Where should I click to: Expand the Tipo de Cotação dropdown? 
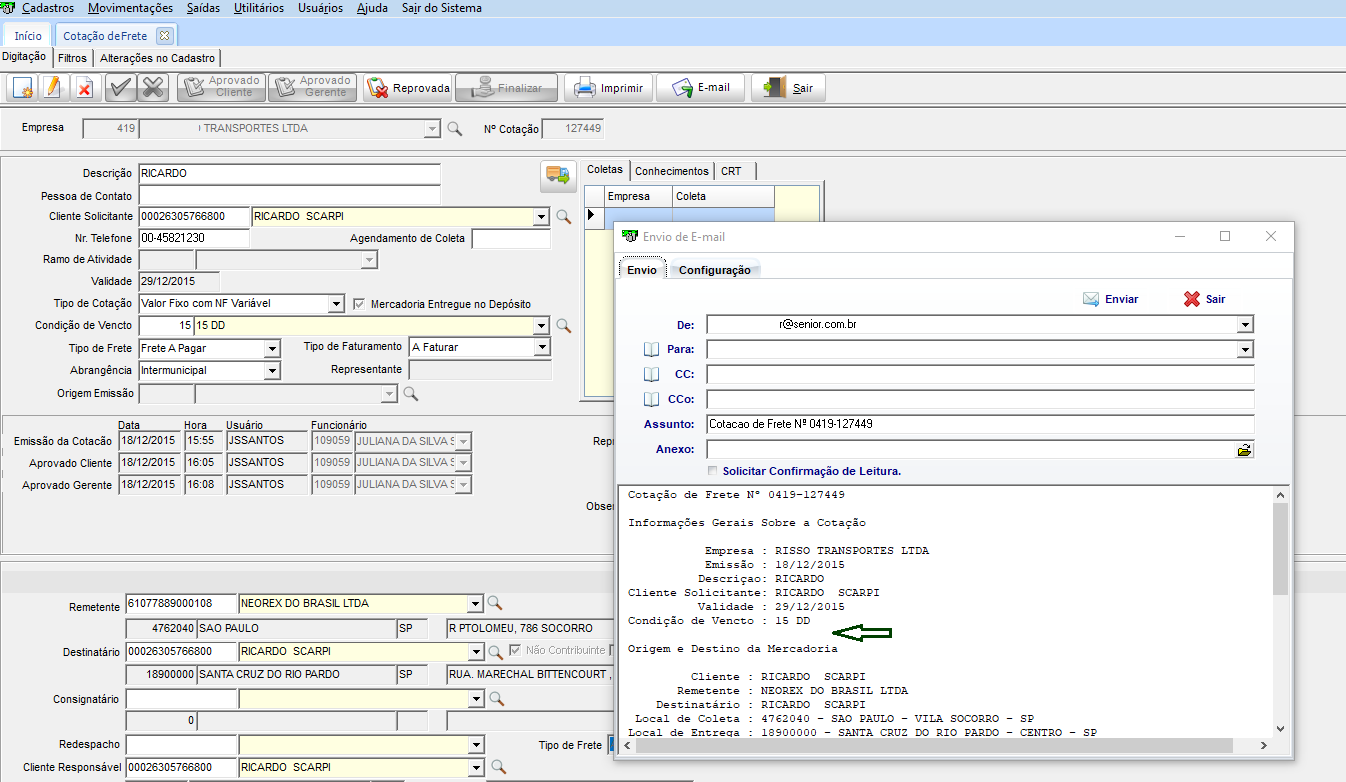tap(336, 304)
